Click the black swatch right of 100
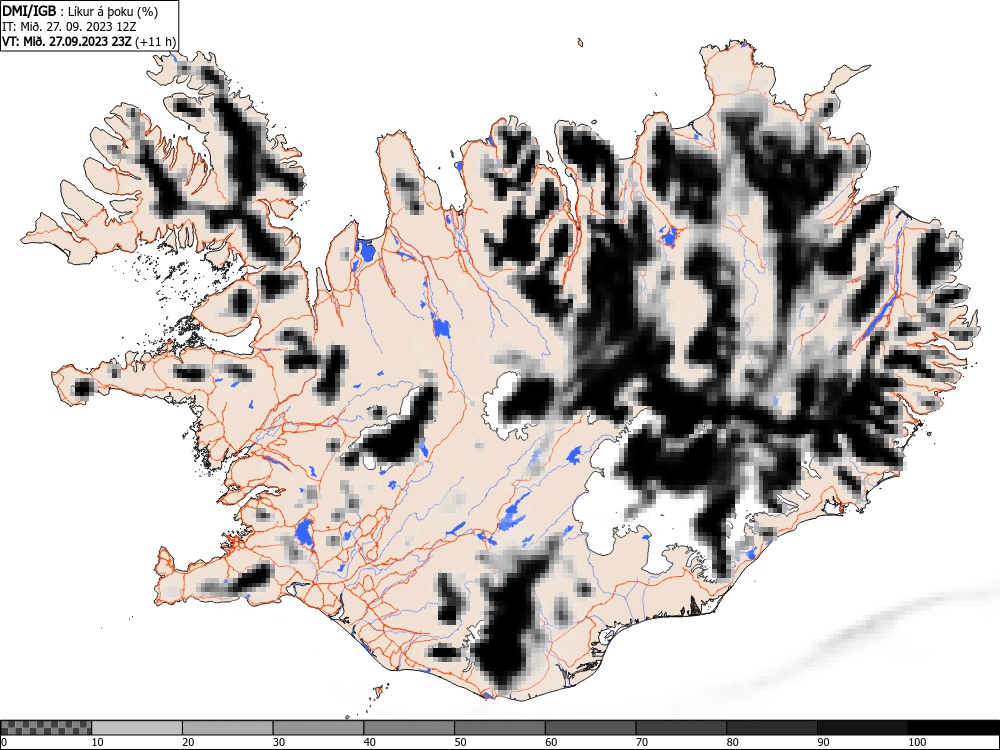The width and height of the screenshot is (1000, 750). [x=953, y=728]
